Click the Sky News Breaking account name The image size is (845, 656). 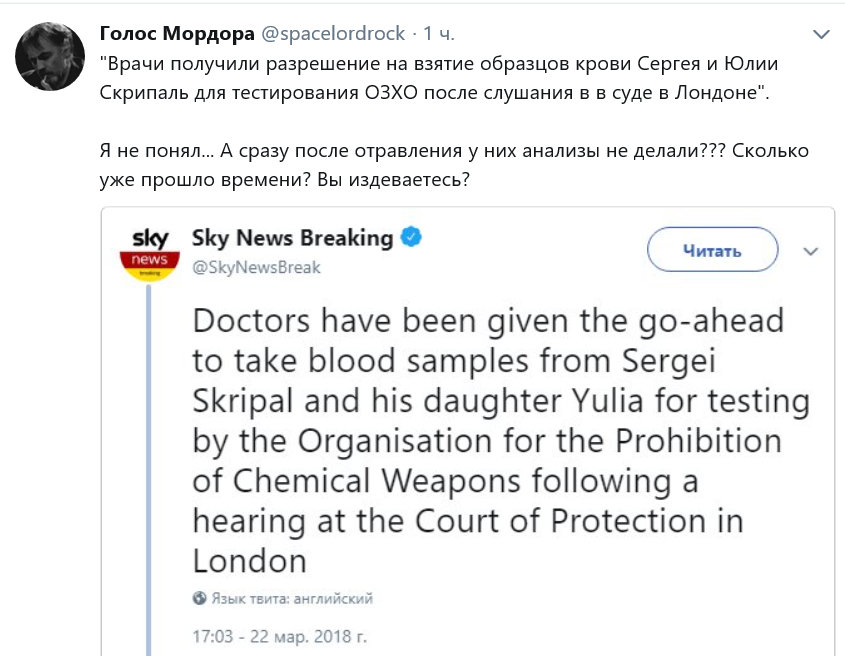pyautogui.click(x=292, y=238)
